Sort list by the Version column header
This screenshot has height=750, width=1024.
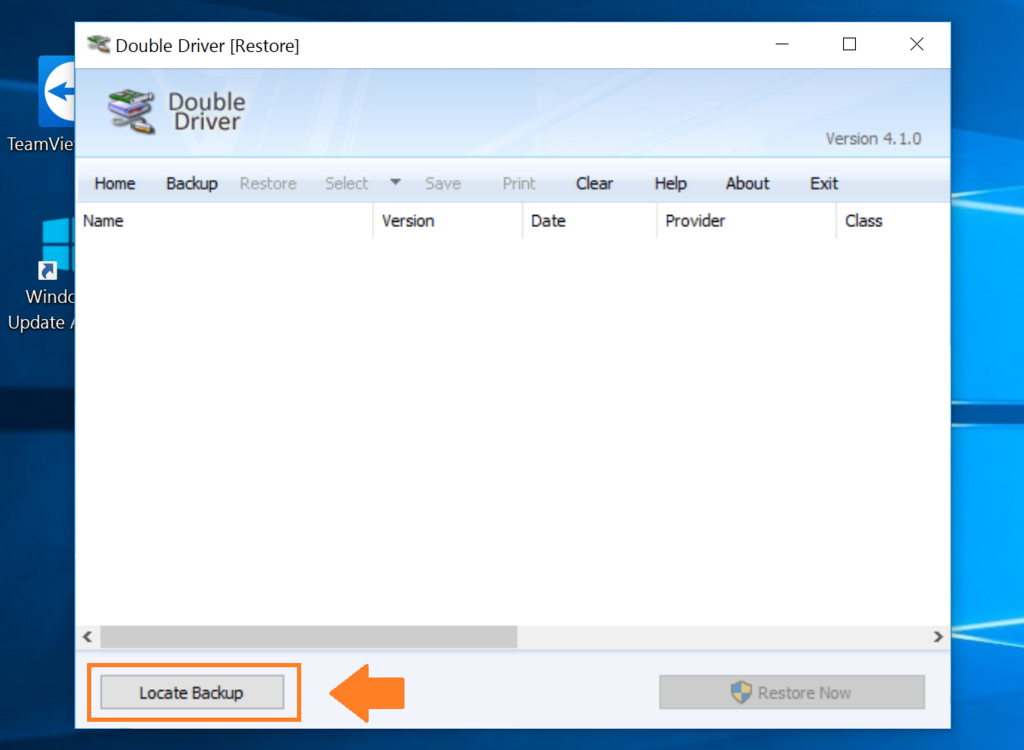point(448,221)
